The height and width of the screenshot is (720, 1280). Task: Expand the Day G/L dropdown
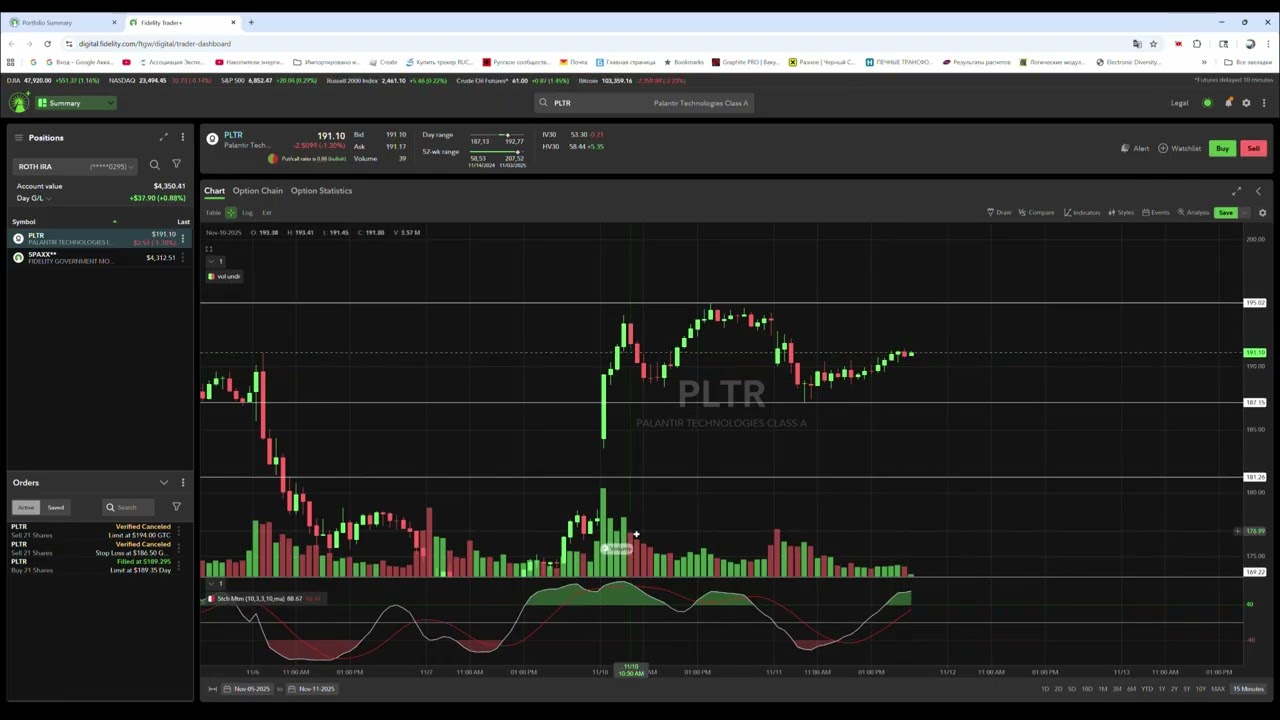point(32,198)
